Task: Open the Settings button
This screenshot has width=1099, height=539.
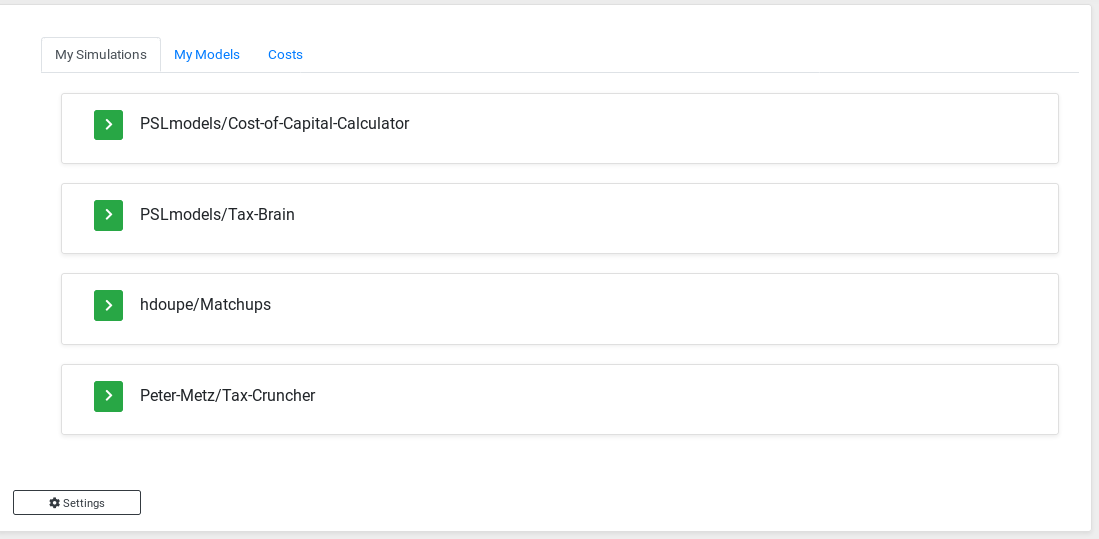Action: tap(77, 503)
